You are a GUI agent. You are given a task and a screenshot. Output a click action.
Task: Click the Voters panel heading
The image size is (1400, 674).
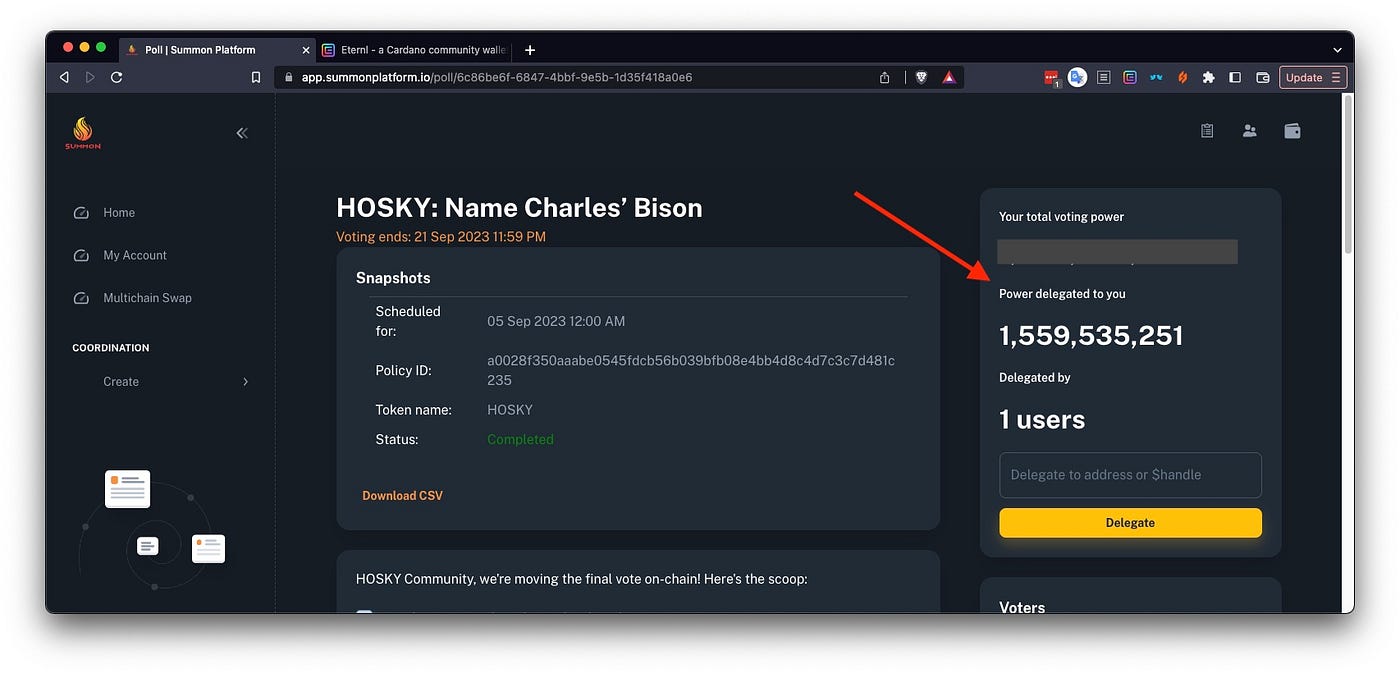[x=1022, y=607]
